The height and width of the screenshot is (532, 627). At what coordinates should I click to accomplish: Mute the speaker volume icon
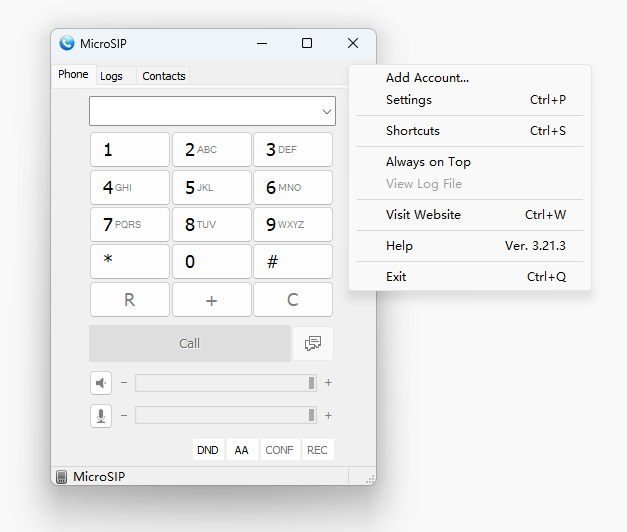(x=101, y=382)
